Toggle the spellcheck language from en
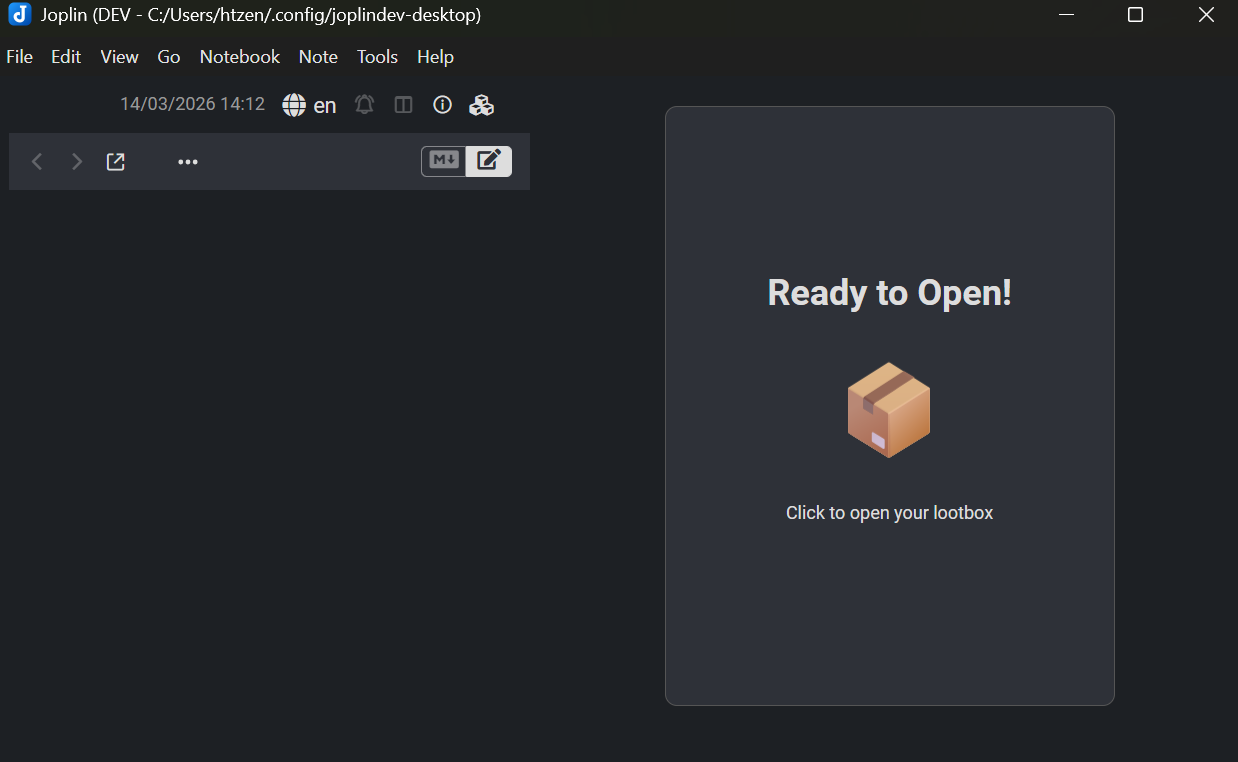 pyautogui.click(x=324, y=104)
